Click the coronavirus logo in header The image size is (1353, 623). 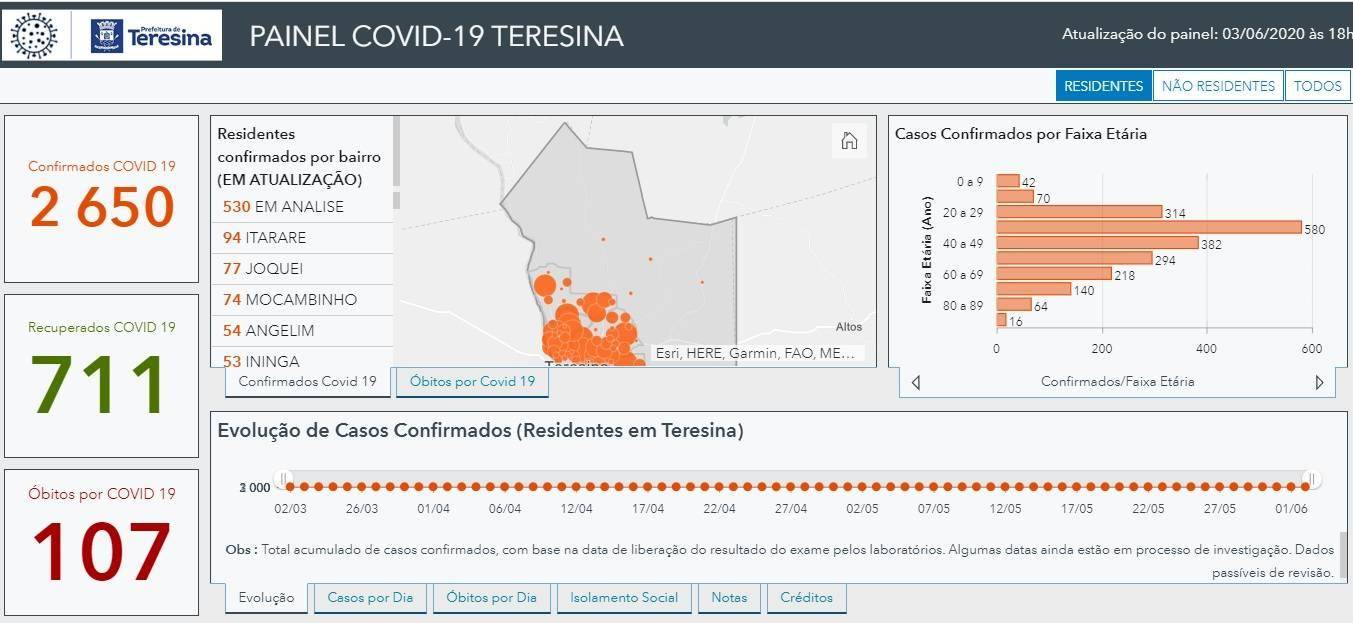pyautogui.click(x=34, y=36)
